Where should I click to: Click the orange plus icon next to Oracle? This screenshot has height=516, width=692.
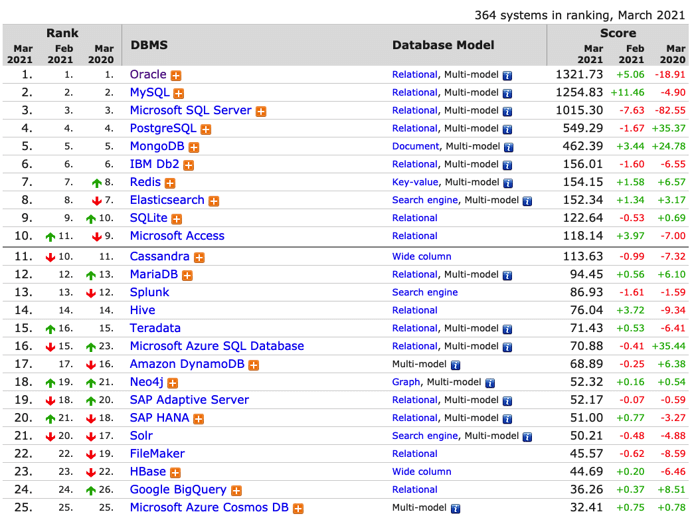pos(176,75)
